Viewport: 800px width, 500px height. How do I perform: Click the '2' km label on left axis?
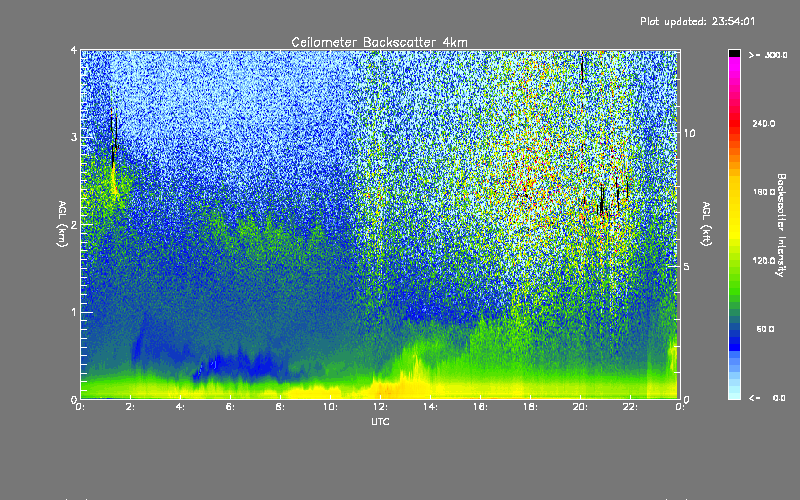[74, 225]
